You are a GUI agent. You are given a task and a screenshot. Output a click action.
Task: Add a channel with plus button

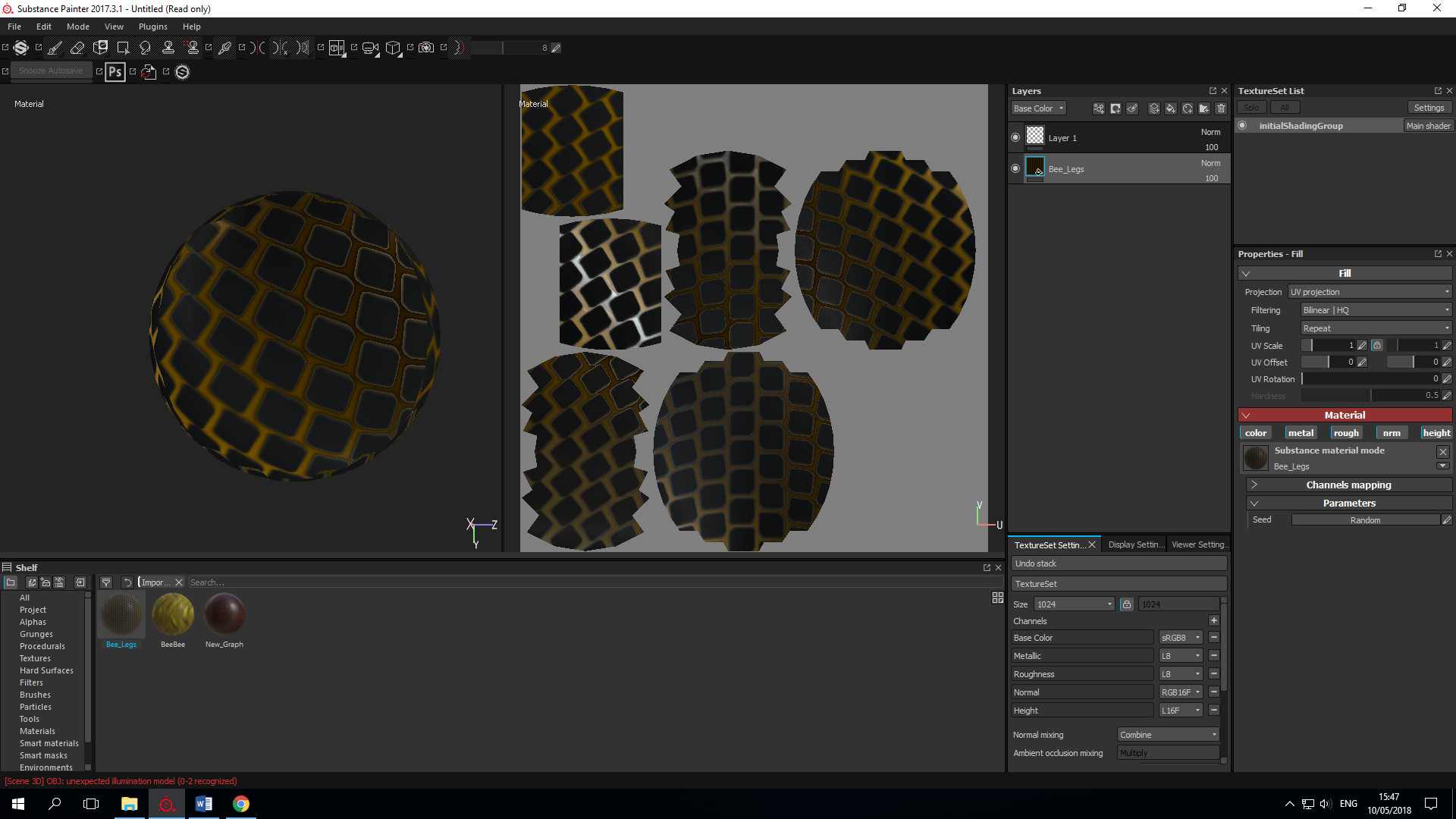(x=1213, y=620)
